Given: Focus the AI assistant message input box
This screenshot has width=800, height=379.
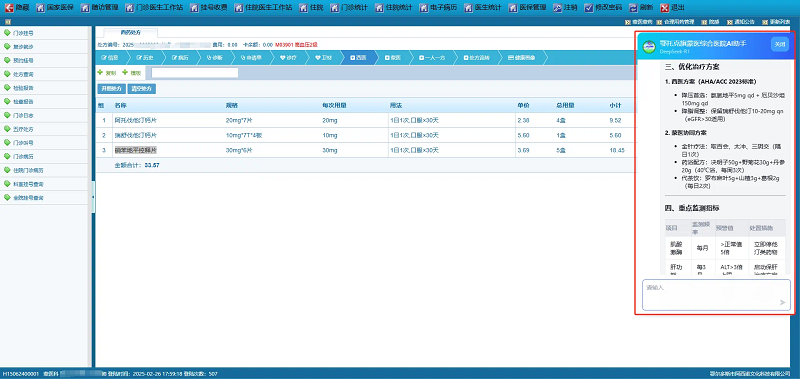Looking at the screenshot, I should click(716, 294).
